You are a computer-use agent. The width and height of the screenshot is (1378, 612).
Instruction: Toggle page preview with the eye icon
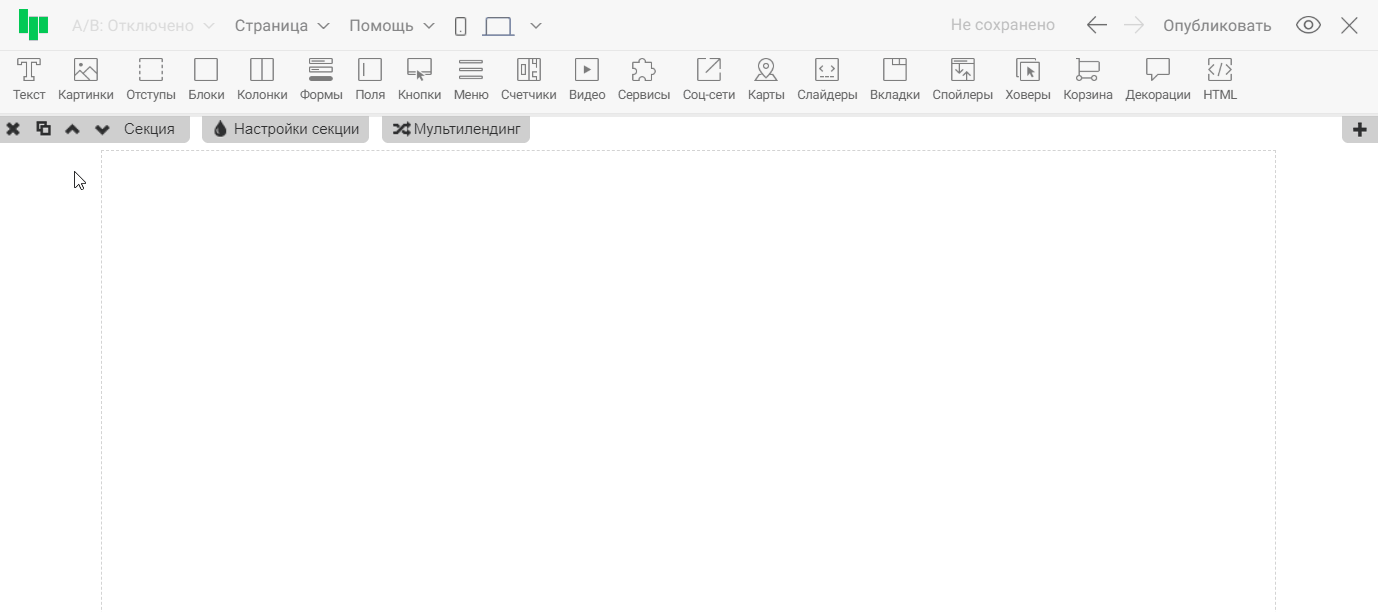click(1308, 26)
